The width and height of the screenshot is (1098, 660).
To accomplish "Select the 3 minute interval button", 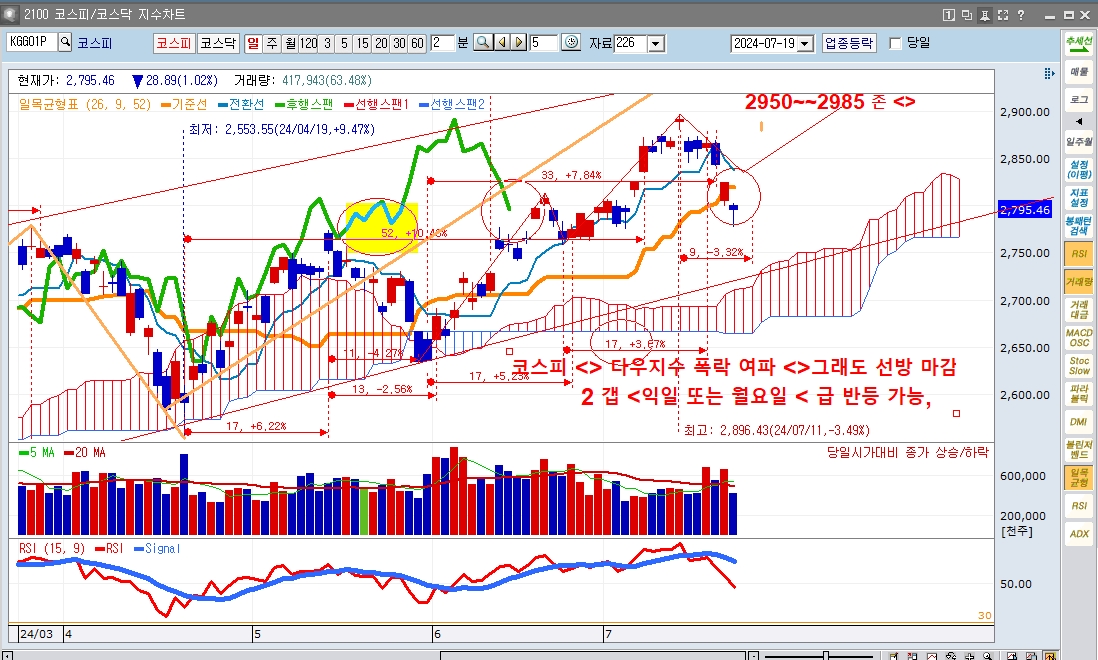I will (x=326, y=43).
